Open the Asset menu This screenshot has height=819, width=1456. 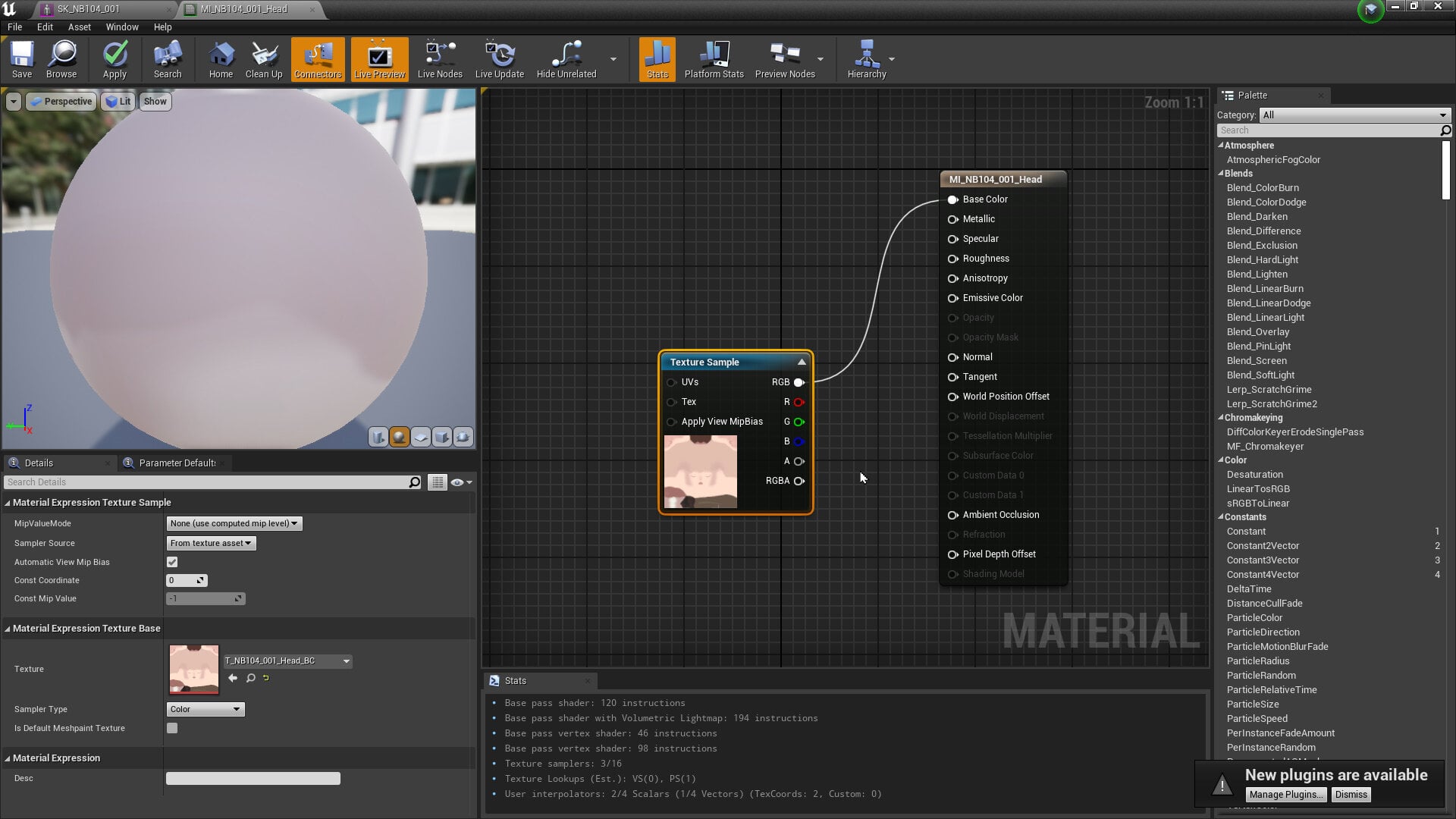click(79, 27)
